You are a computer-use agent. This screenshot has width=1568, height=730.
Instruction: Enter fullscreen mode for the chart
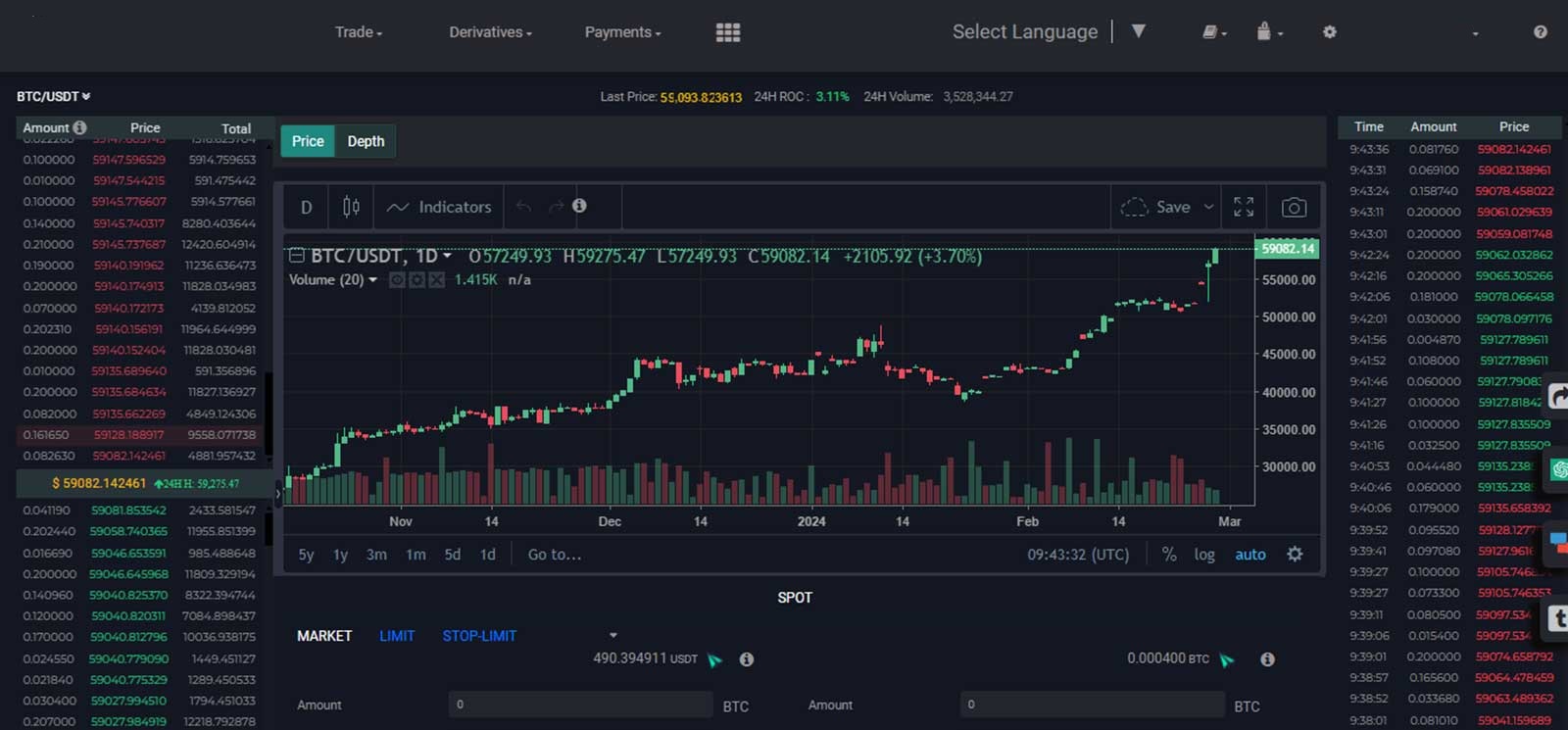1244,207
